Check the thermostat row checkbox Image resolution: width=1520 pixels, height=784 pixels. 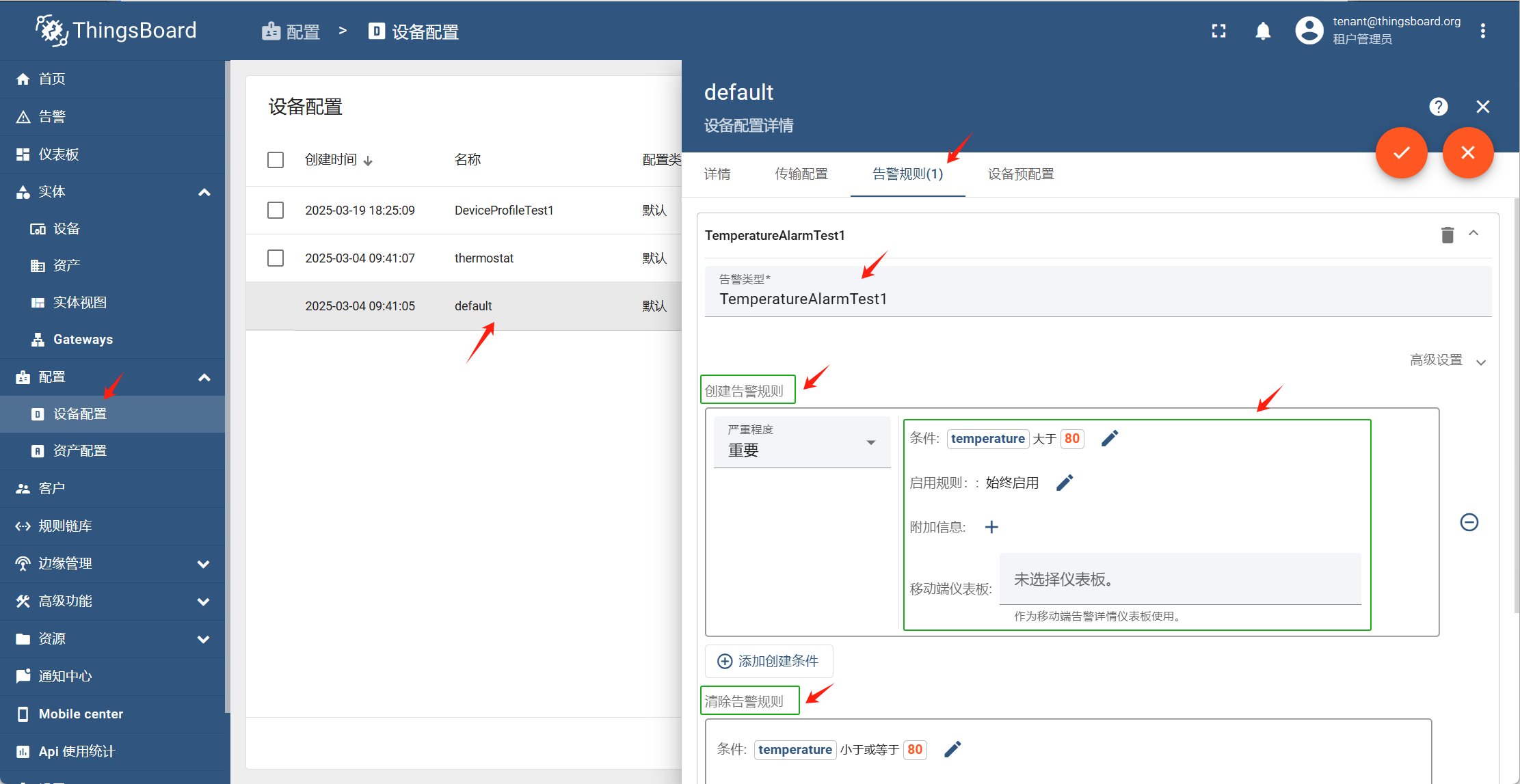coord(276,258)
